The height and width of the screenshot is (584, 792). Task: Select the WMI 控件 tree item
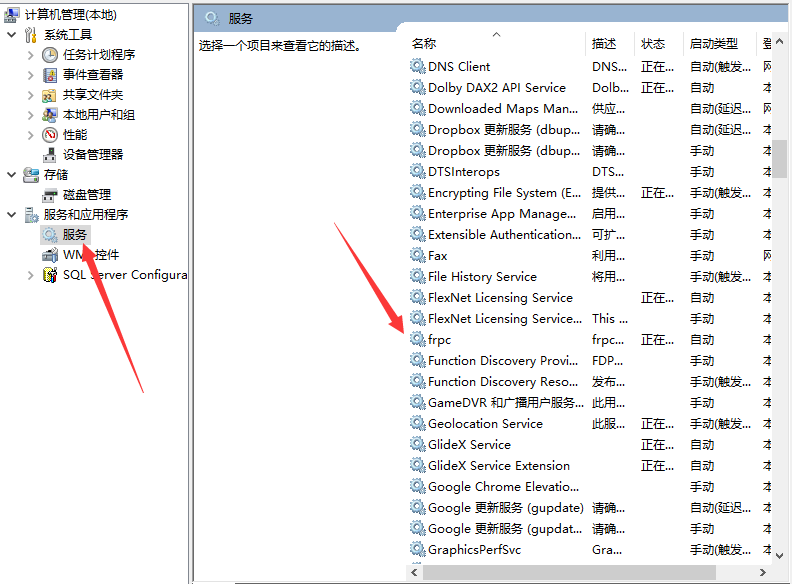click(x=91, y=255)
